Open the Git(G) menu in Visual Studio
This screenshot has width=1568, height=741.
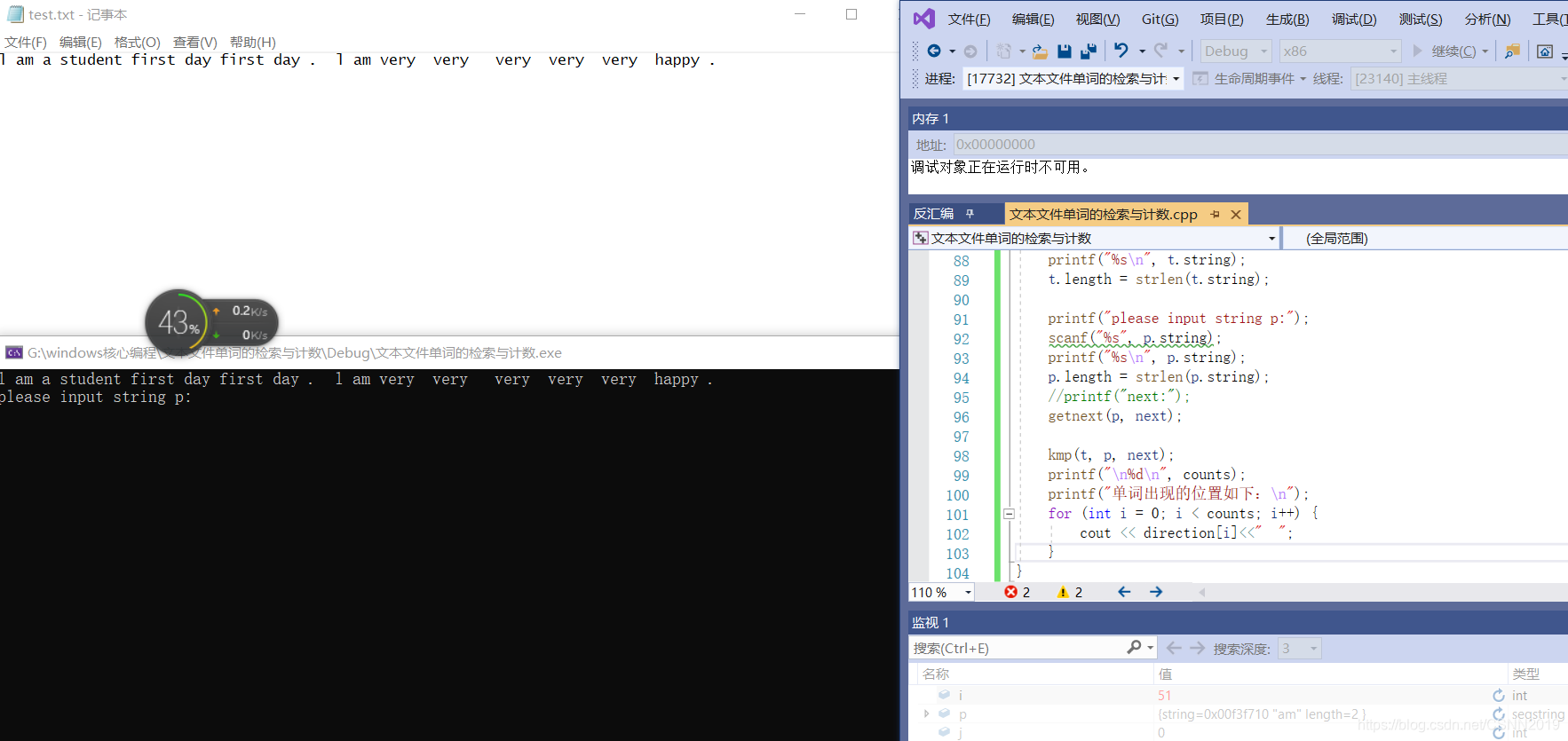coord(1160,19)
